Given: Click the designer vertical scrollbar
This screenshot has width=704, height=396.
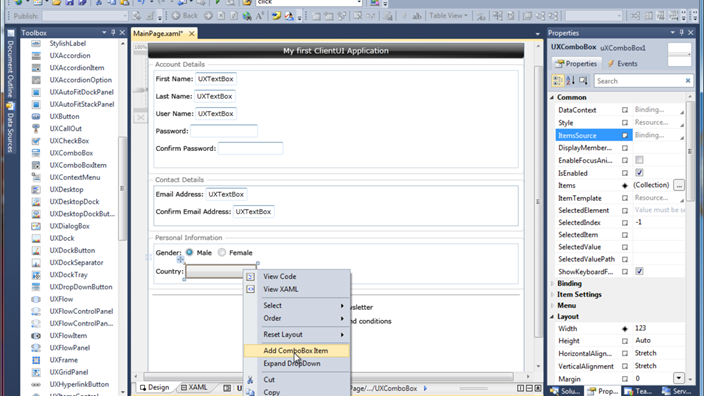Looking at the screenshot, I should pos(538,202).
